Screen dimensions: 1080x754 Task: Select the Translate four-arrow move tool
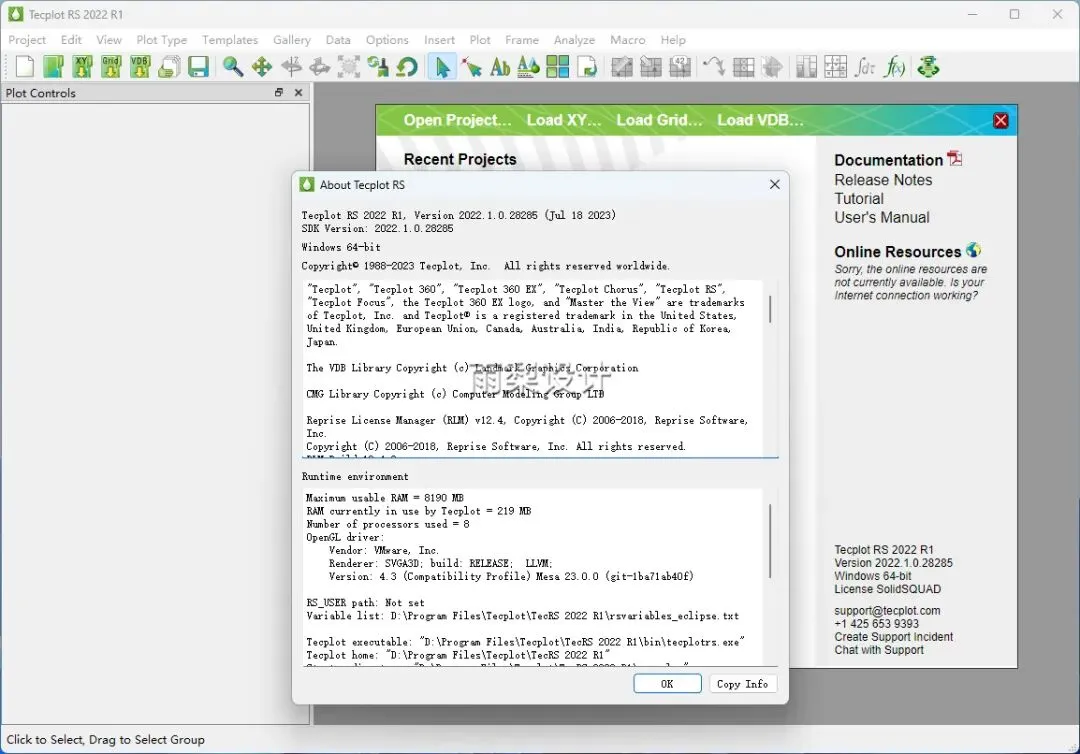[x=262, y=67]
